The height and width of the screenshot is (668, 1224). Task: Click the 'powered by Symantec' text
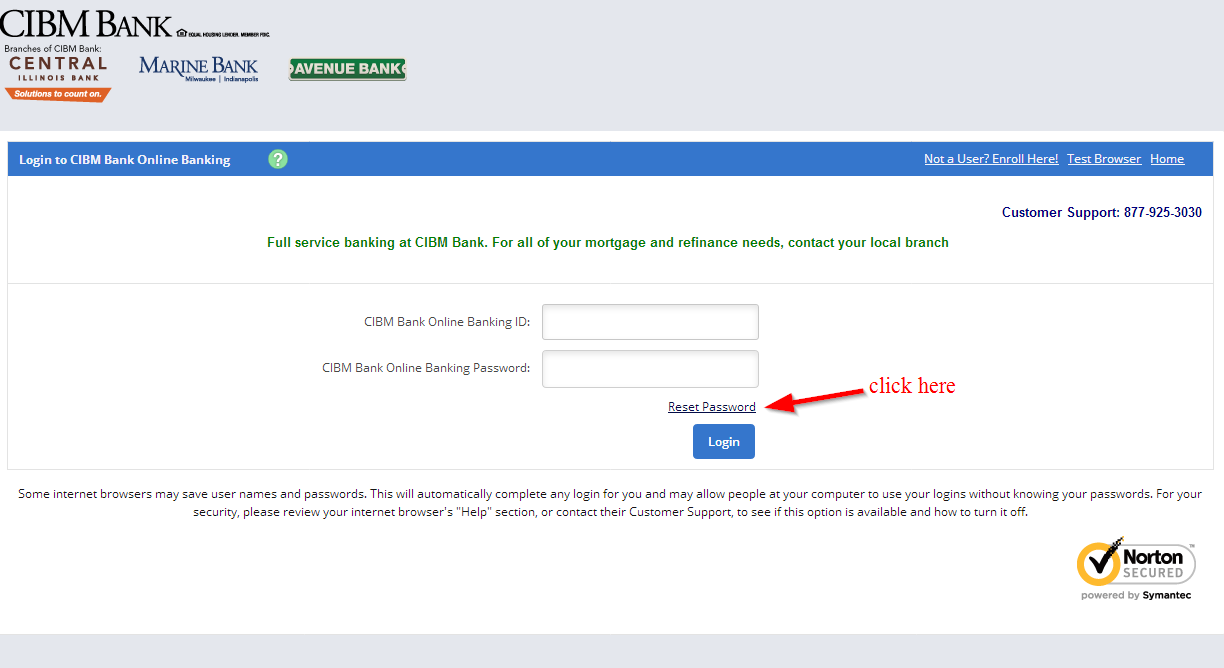click(x=1136, y=595)
